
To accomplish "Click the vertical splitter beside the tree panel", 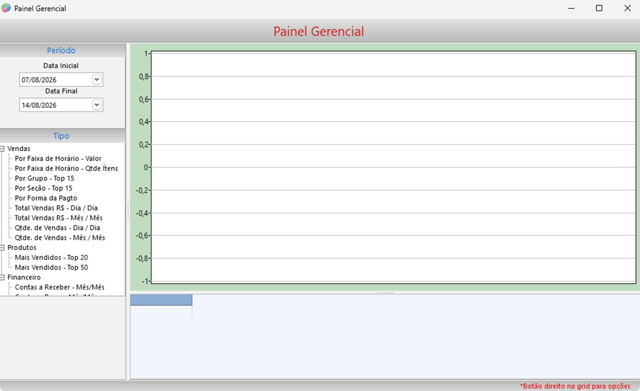I will tap(128, 211).
